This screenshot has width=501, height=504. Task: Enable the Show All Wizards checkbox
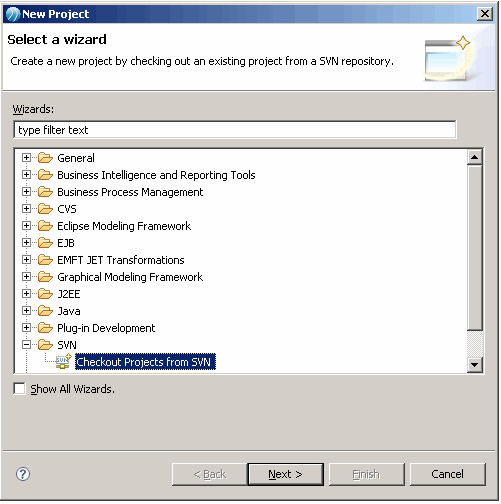point(19,389)
